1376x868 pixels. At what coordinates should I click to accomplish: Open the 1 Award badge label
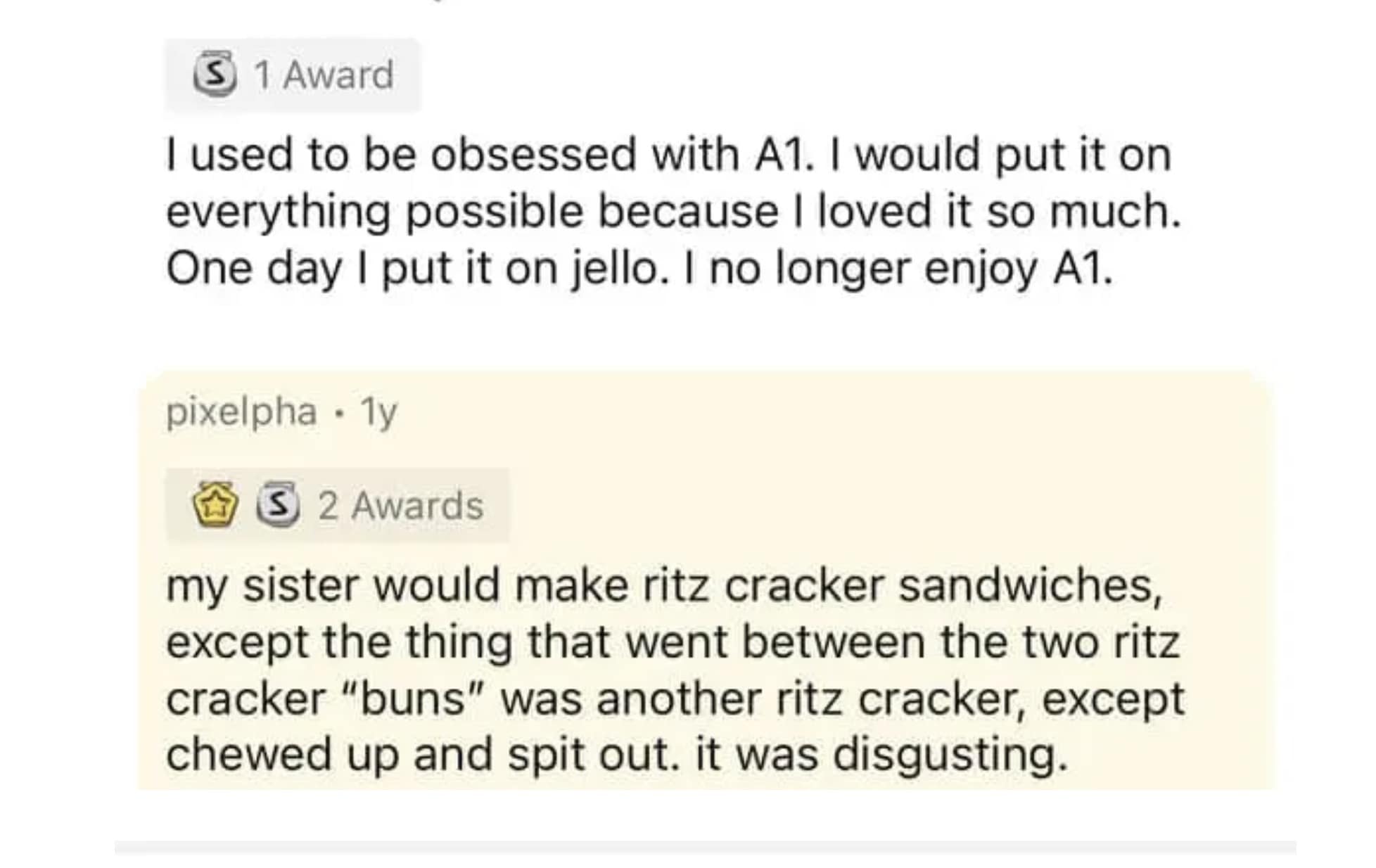tap(324, 75)
